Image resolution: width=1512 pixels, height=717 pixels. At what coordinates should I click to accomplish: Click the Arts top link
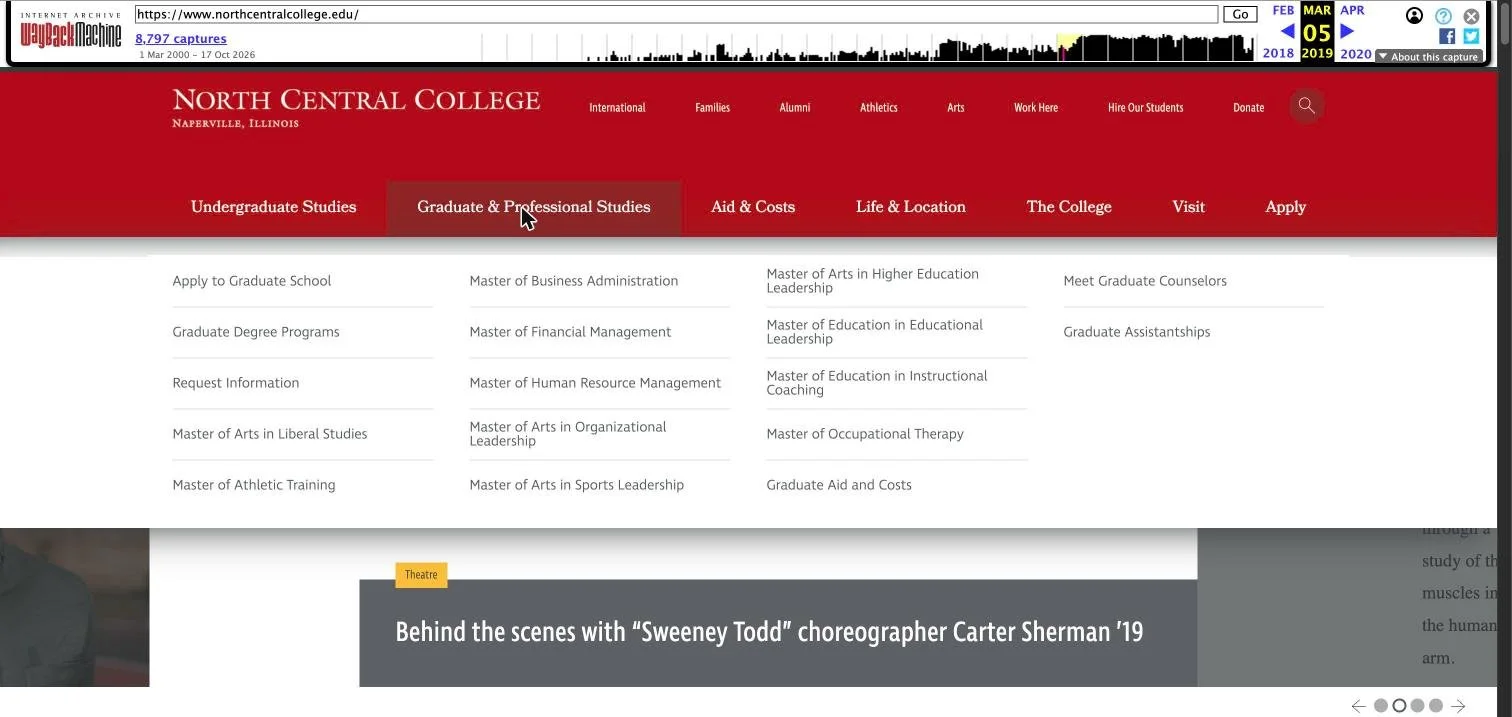click(x=956, y=107)
